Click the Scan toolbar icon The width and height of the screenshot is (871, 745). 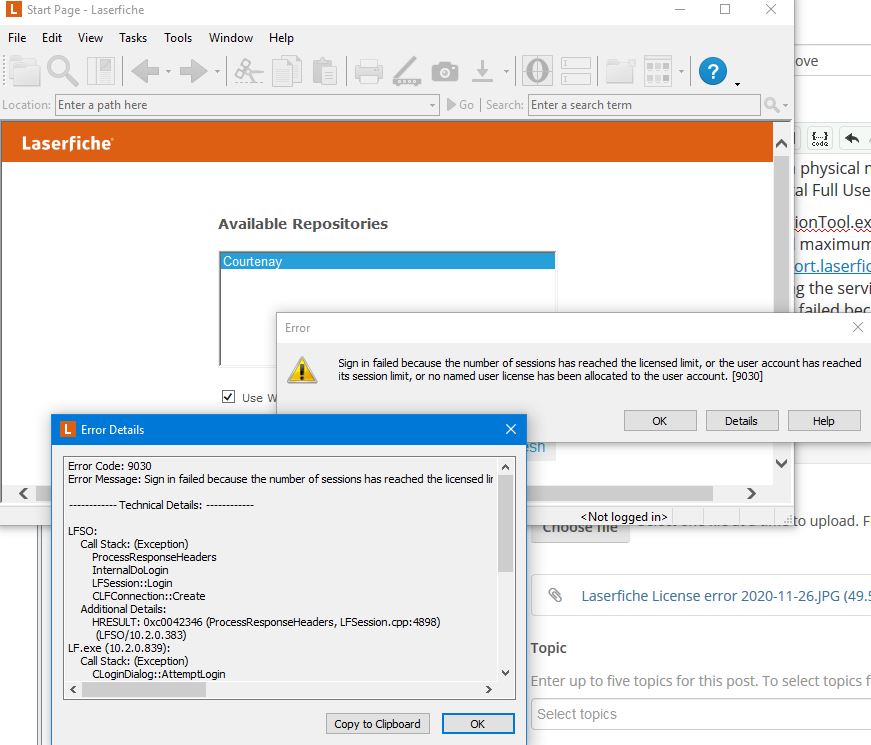[405, 71]
